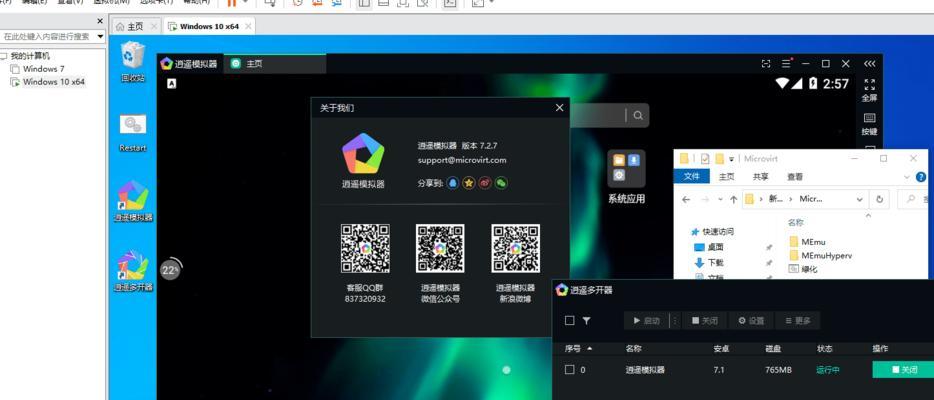The width and height of the screenshot is (934, 400).
Task: Click the emulator hamburger menu icon
Action: point(787,64)
